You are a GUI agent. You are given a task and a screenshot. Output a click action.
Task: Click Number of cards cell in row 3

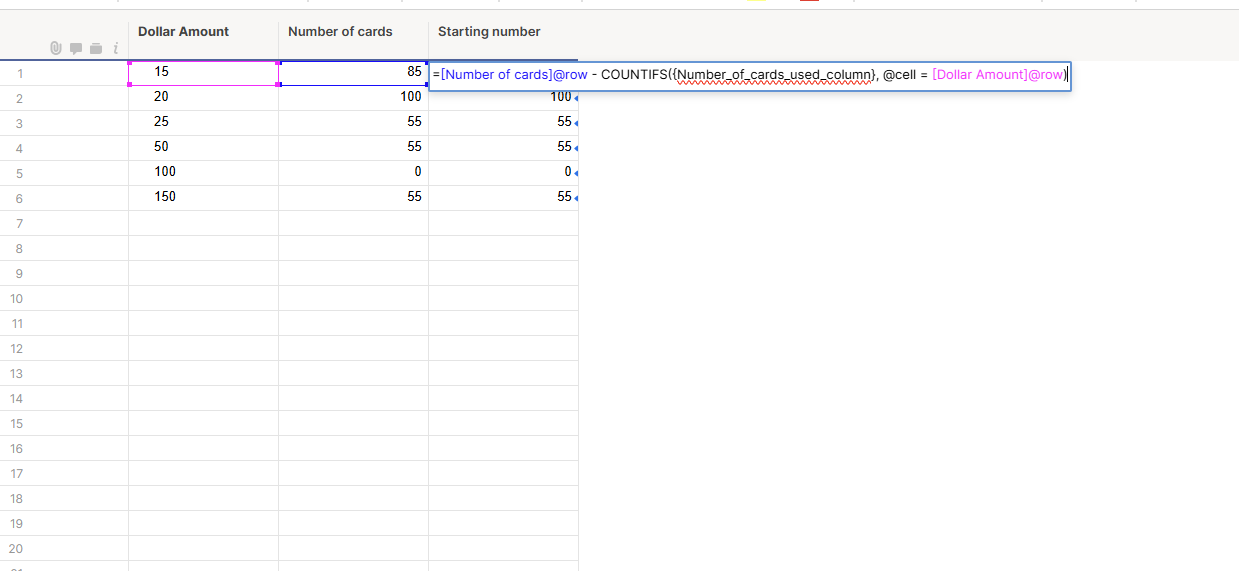(353, 123)
